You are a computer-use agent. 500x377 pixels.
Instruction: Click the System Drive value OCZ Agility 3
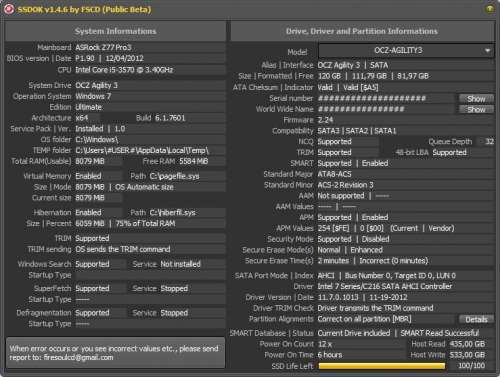tap(96, 85)
